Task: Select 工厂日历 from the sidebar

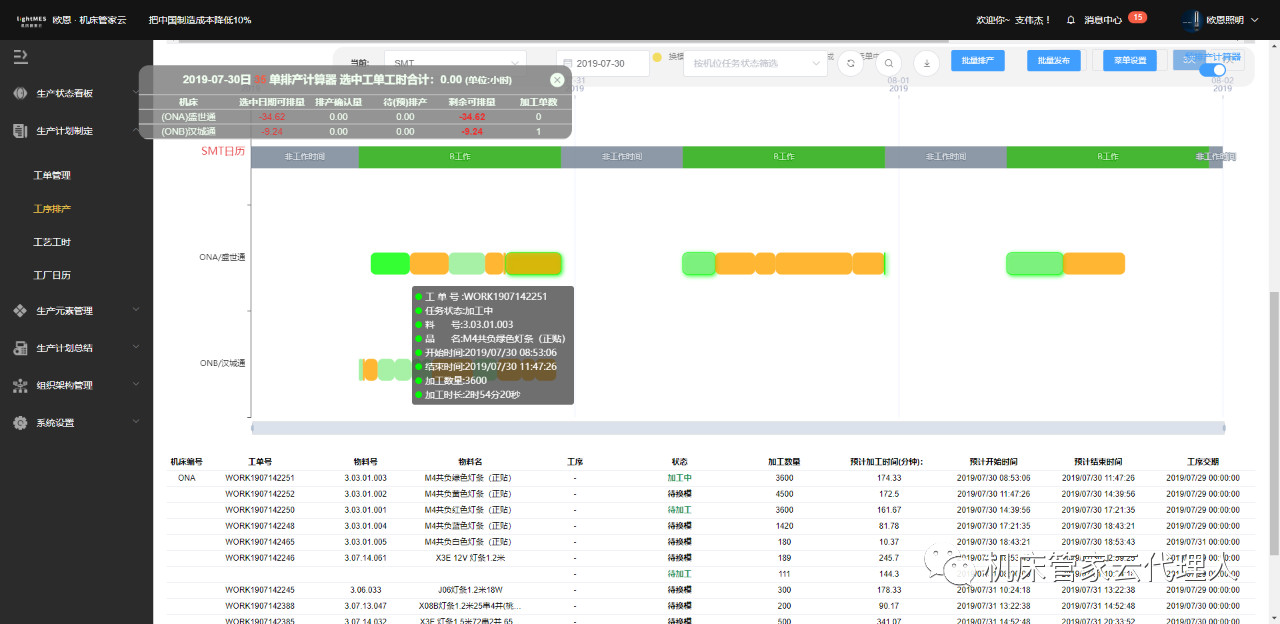Action: pyautogui.click(x=52, y=275)
